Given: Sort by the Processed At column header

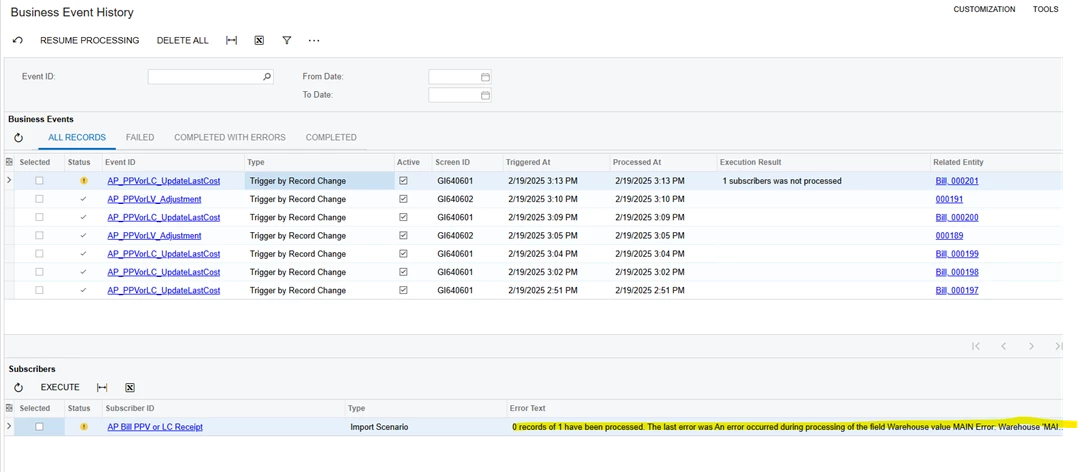Looking at the screenshot, I should [x=637, y=162].
